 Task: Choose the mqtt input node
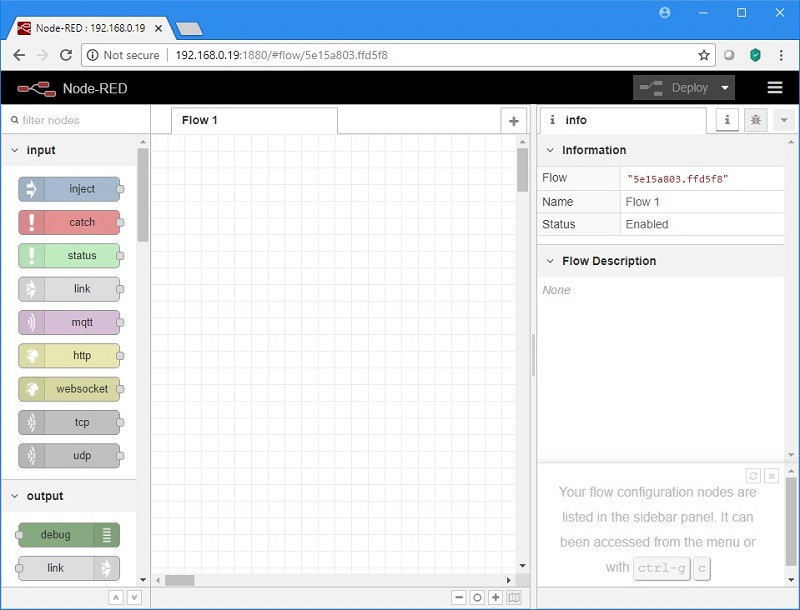tap(69, 322)
